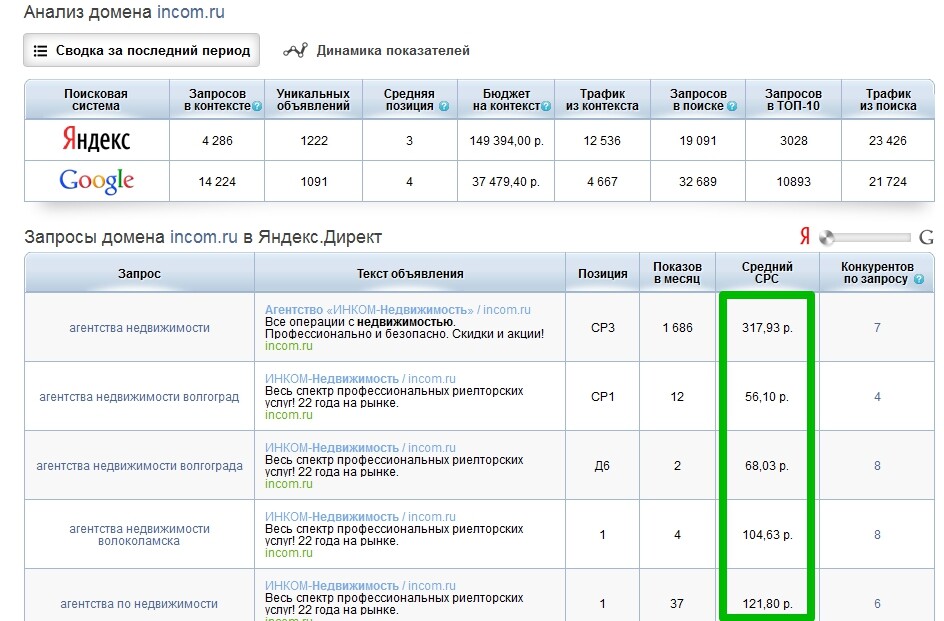Image resolution: width=944 pixels, height=621 pixels.
Task: Click Yandex budget value 149 394,00 р.
Action: pos(506,140)
